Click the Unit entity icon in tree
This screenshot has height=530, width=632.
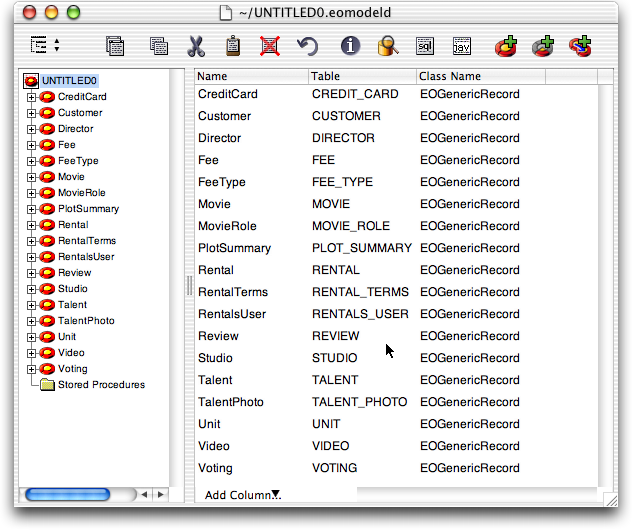click(47, 337)
